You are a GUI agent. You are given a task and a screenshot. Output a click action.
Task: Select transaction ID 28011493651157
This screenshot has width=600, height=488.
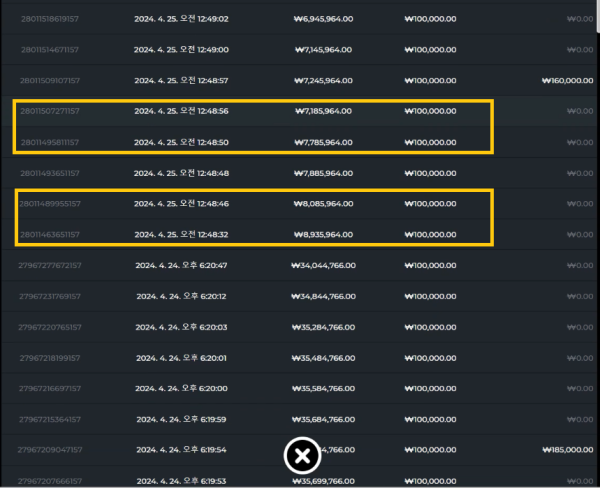50,173
